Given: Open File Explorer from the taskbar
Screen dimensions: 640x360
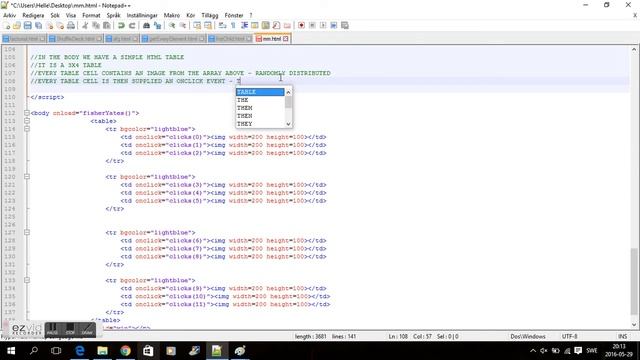Looking at the screenshot, I should (102, 351).
